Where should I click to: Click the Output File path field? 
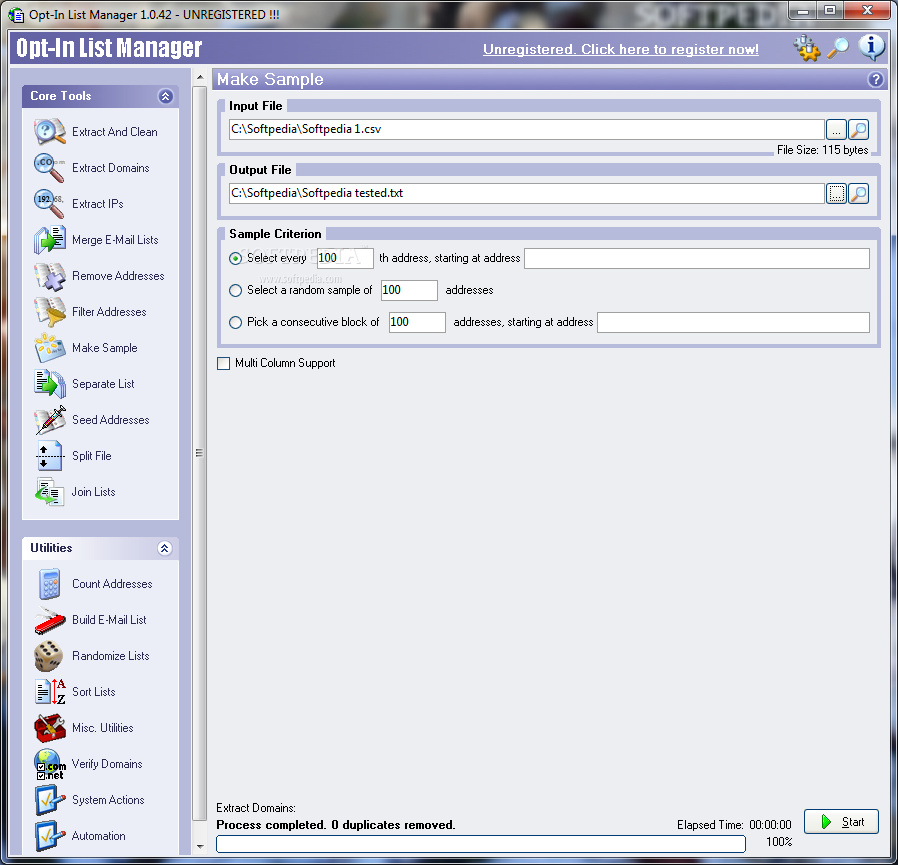click(x=526, y=194)
